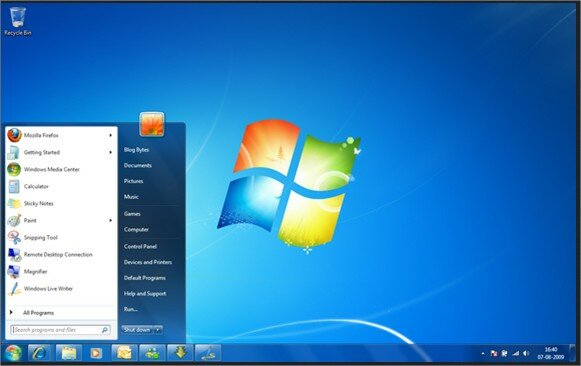The image size is (581, 366).
Task: Click the search magnifier in Start search box
Action: [105, 330]
